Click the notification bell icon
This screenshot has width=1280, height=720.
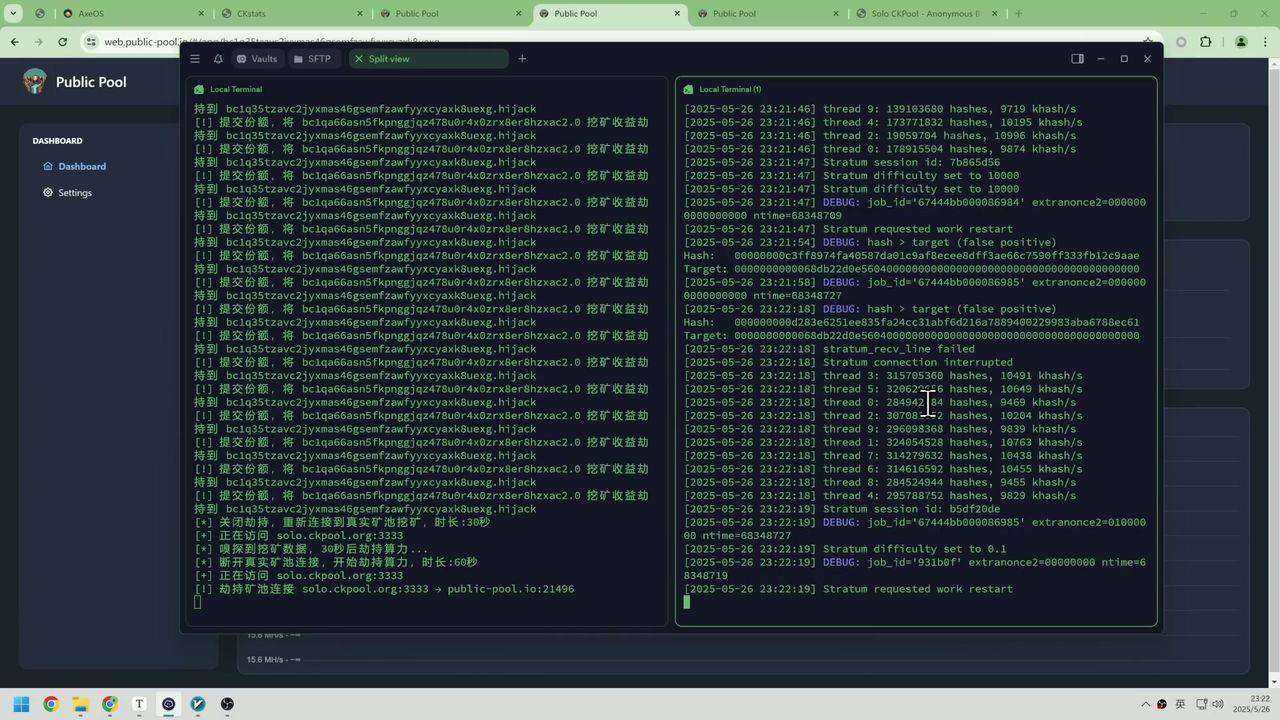click(217, 59)
